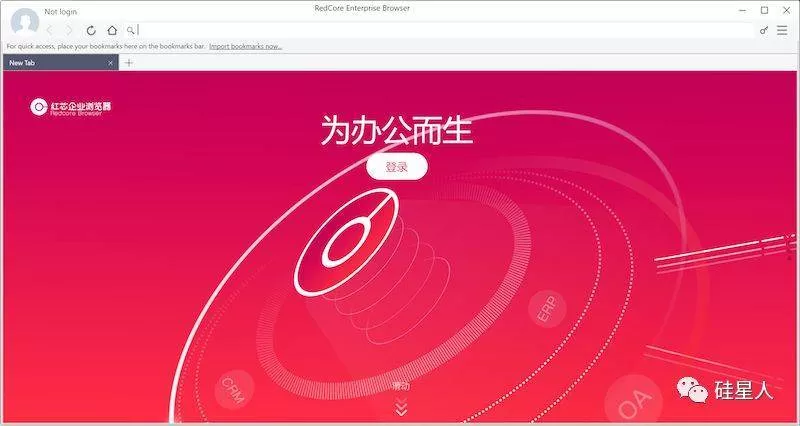
Task: Maximize the browser window
Action: 764,10
